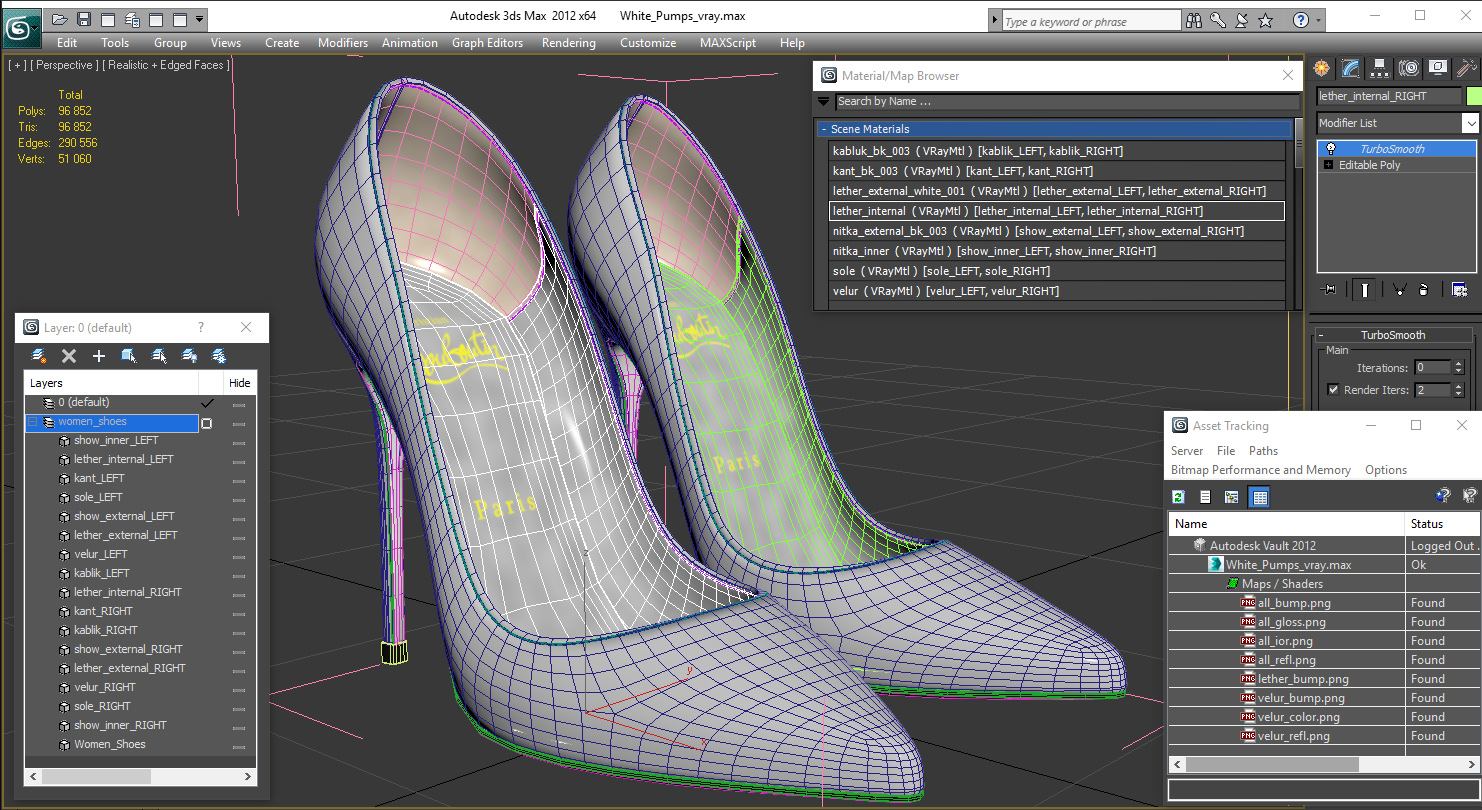Toggle Hide for women_shoes layer
This screenshot has width=1482, height=810.
click(x=239, y=423)
